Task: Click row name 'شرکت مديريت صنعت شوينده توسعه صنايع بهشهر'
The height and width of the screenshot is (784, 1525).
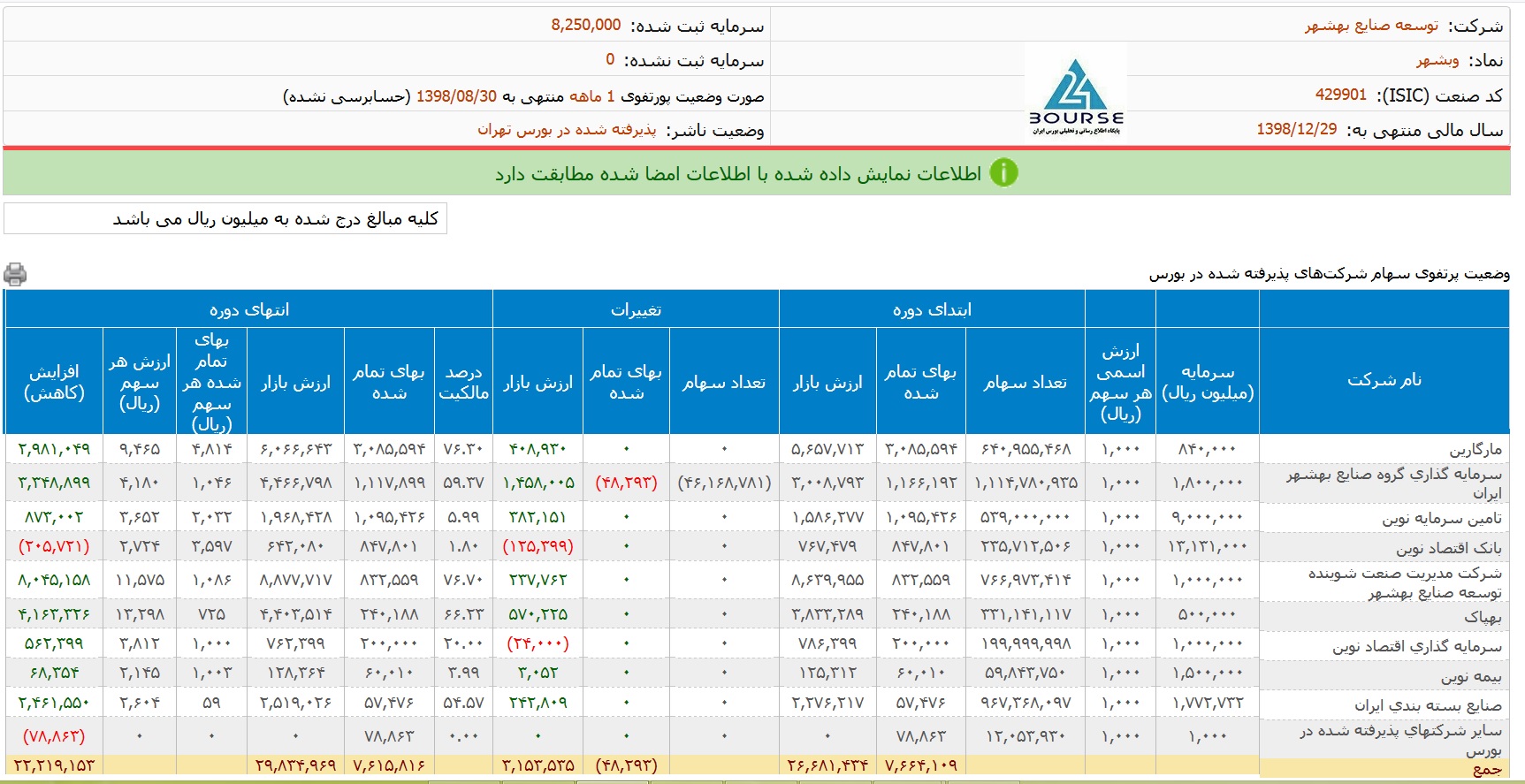Action: tap(1405, 582)
